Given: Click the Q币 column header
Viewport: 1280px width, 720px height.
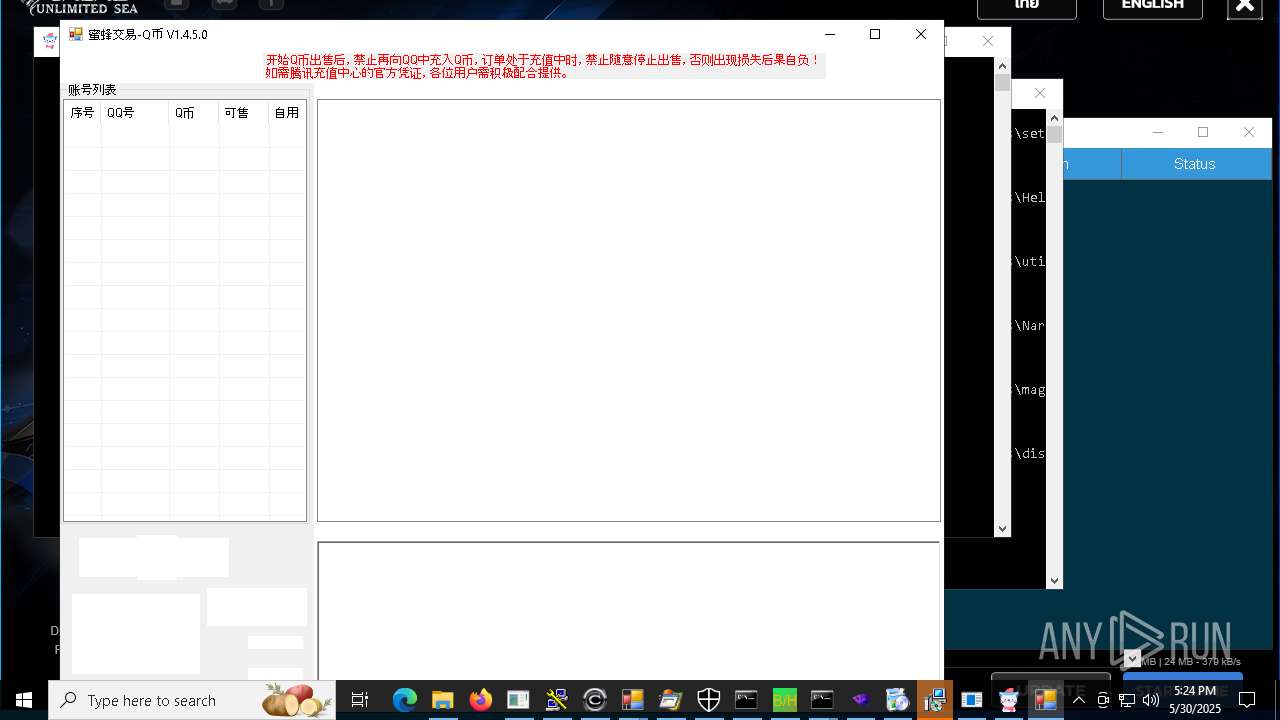Looking at the screenshot, I should point(194,113).
